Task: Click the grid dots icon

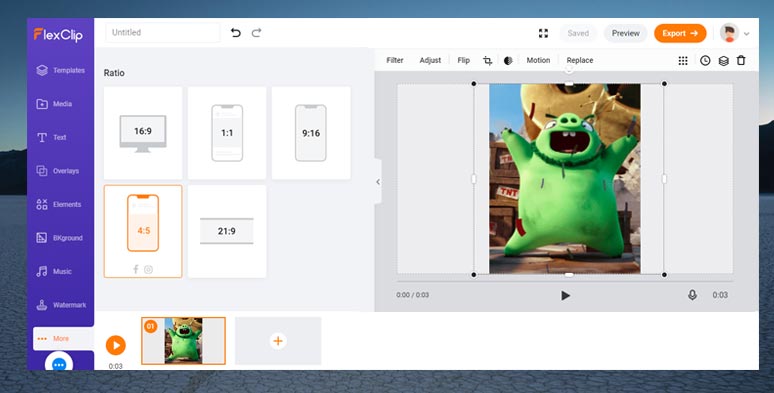Action: pos(683,61)
